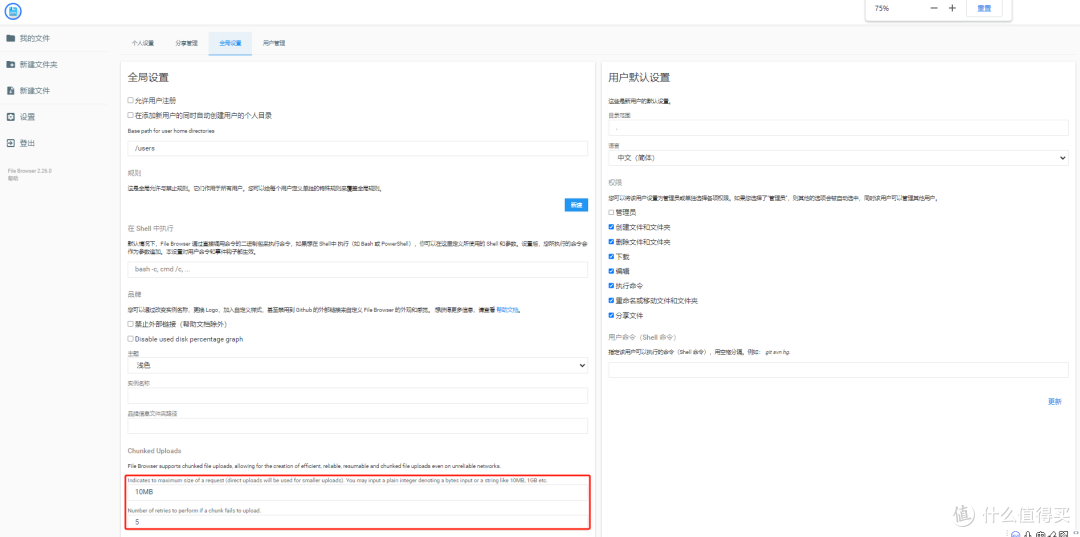The height and width of the screenshot is (537, 1080).
Task: Click the 实例名称 input field
Action: [357, 395]
